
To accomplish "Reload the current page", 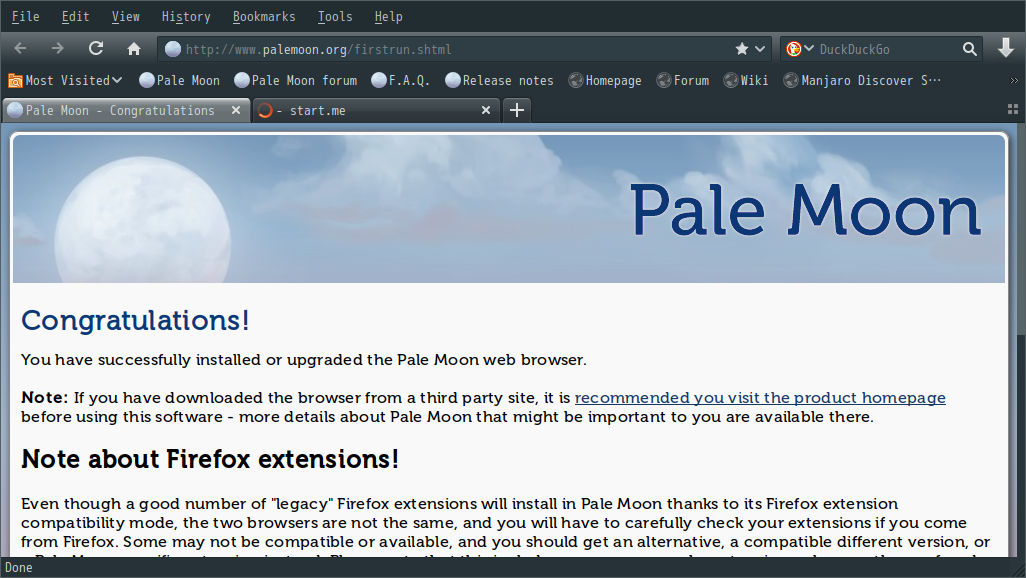I will click(x=96, y=48).
